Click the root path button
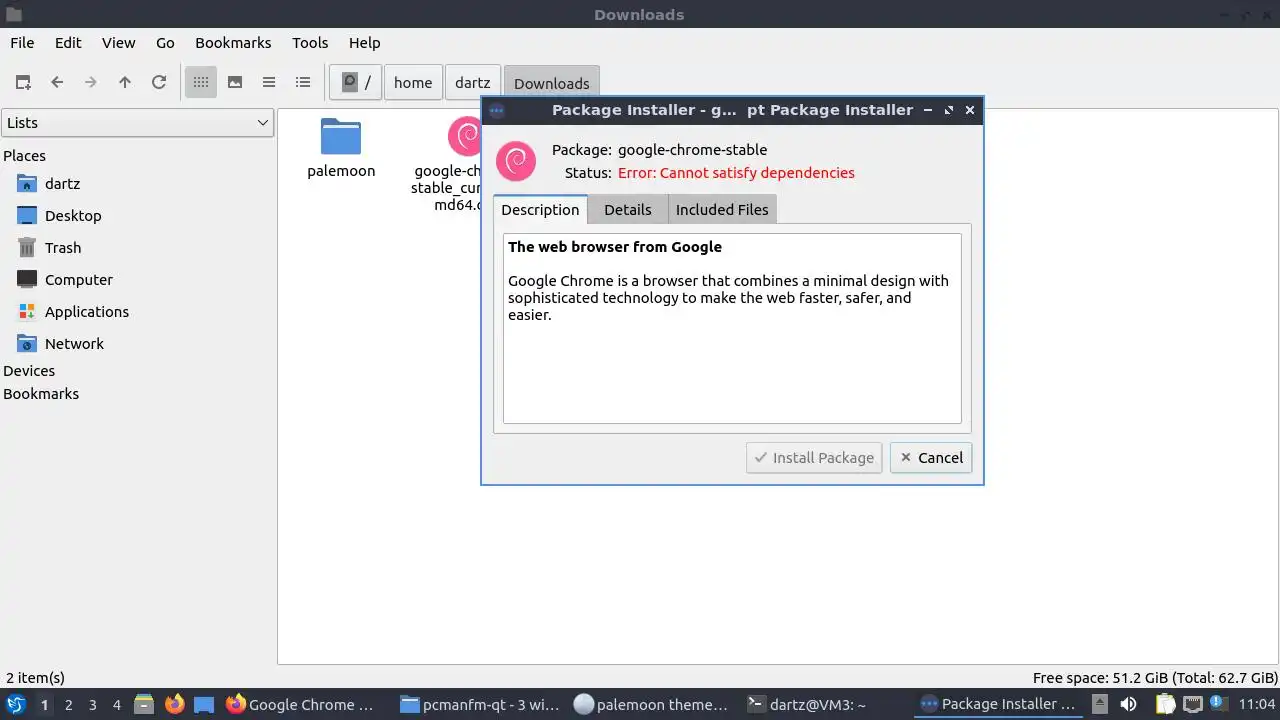The width and height of the screenshot is (1280, 720). click(356, 82)
